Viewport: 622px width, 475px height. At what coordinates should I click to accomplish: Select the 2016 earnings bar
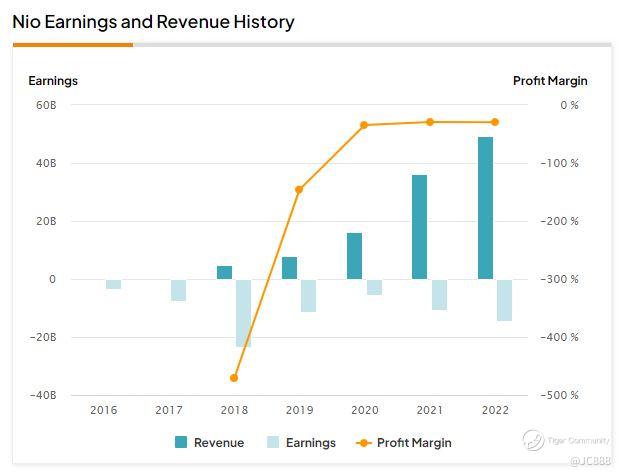113,284
